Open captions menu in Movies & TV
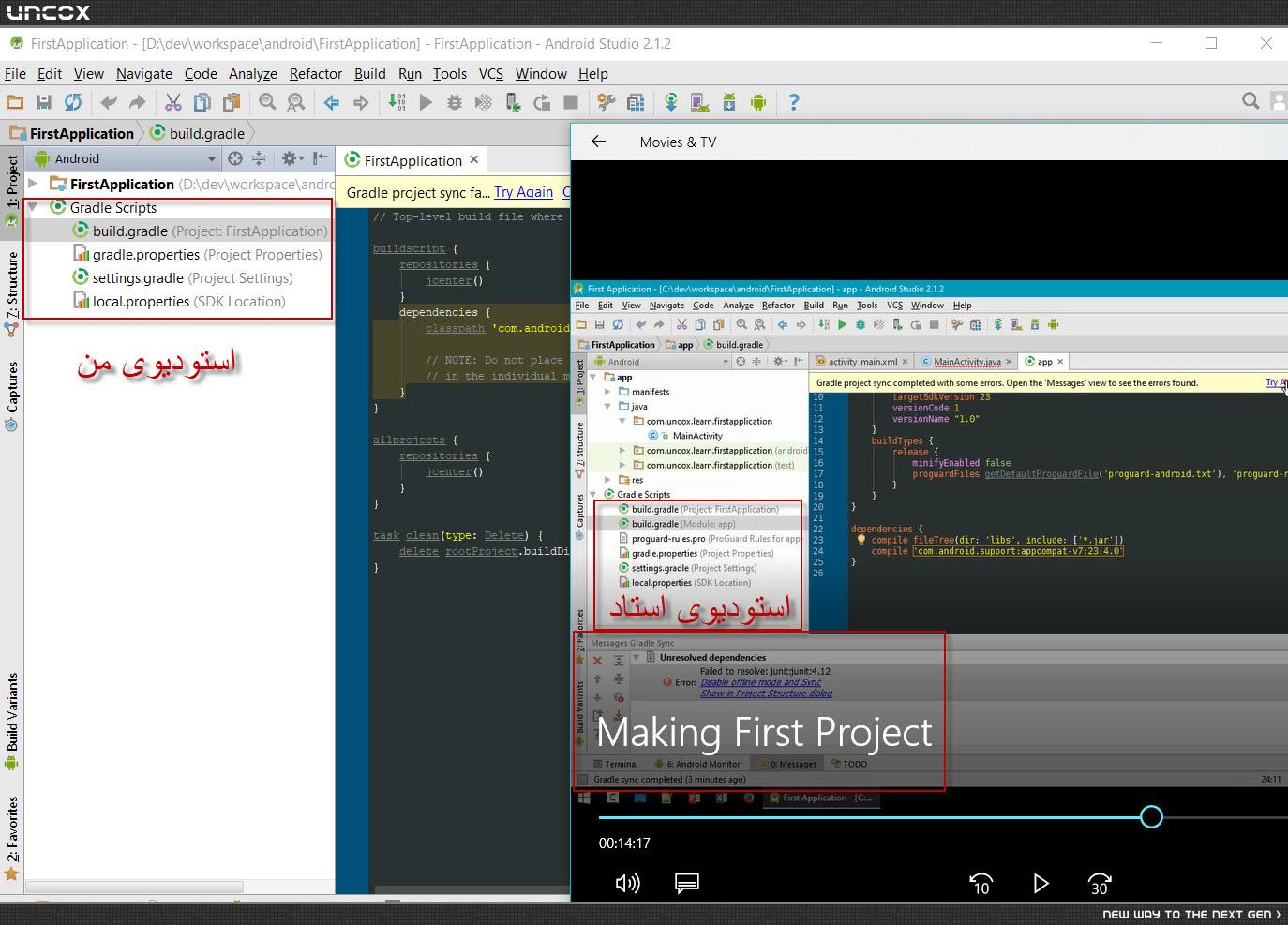The image size is (1288, 925). tap(687, 883)
